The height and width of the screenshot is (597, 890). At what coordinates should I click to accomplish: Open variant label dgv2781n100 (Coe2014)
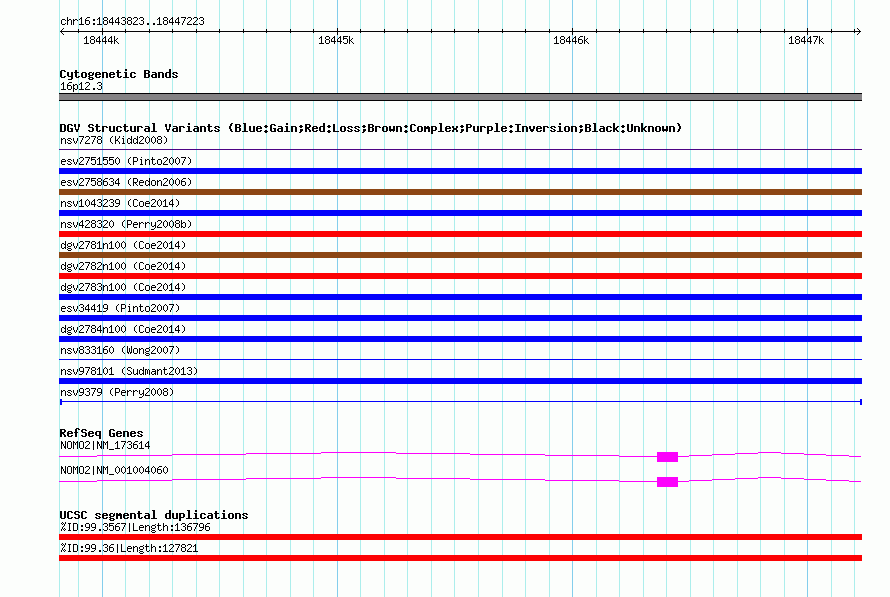(x=123, y=245)
